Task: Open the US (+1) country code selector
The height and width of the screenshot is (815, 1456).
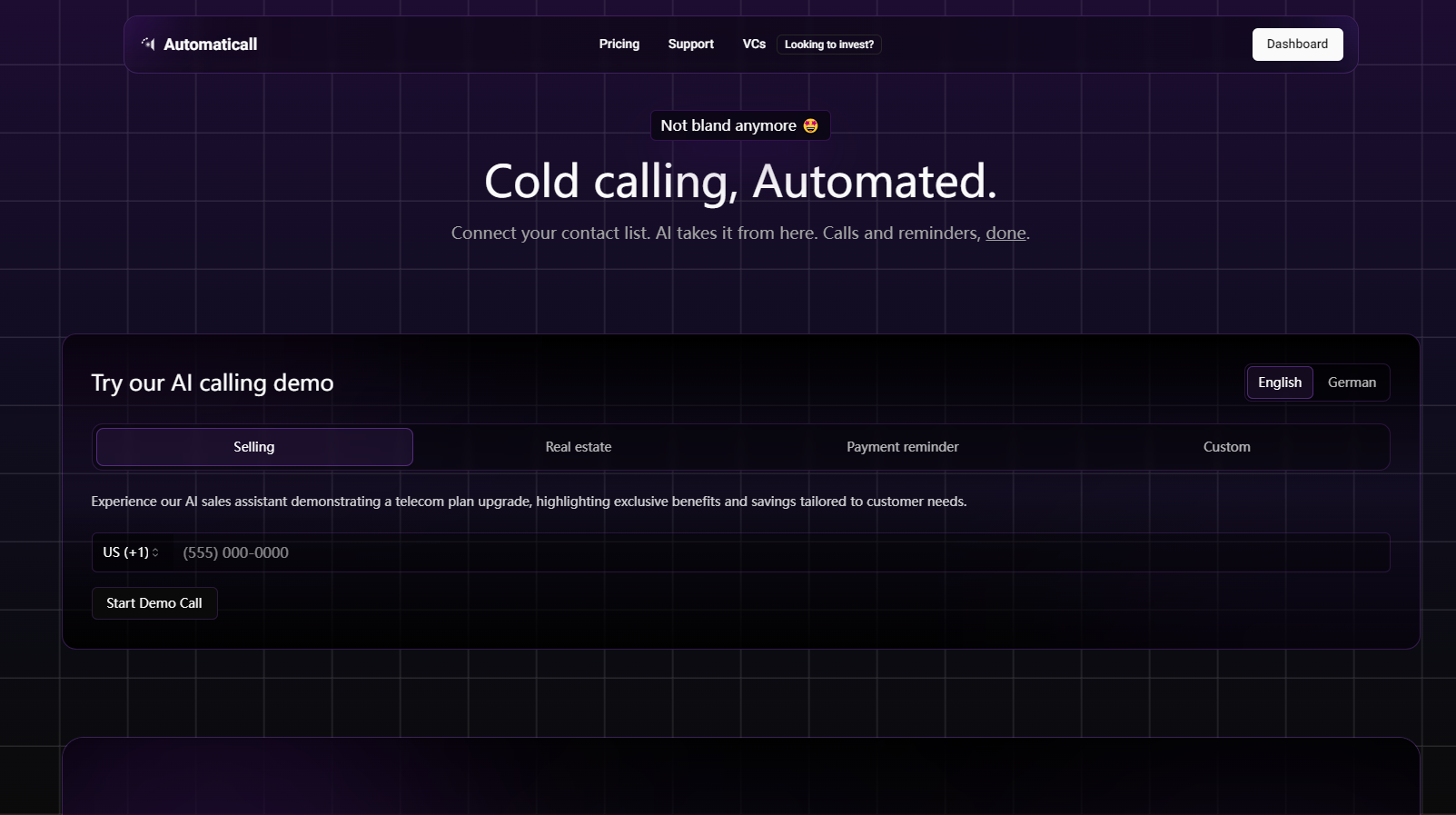Action: click(131, 552)
